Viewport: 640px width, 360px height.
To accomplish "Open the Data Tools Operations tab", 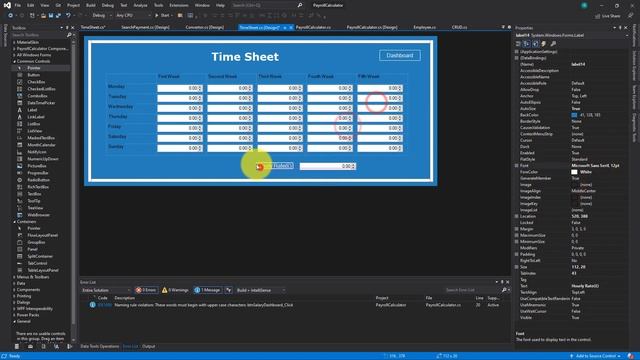I will point(99,347).
